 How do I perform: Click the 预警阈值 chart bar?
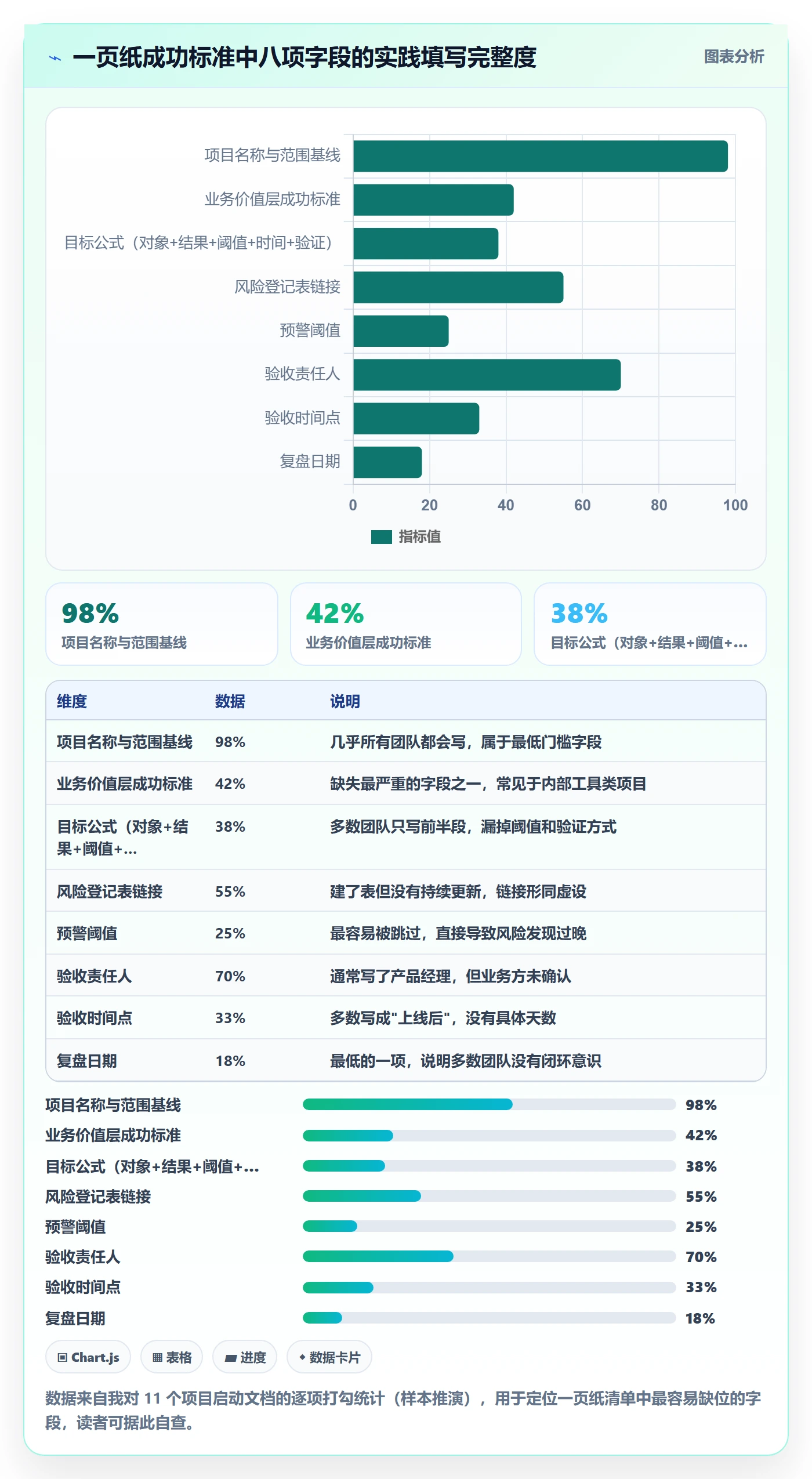(401, 331)
